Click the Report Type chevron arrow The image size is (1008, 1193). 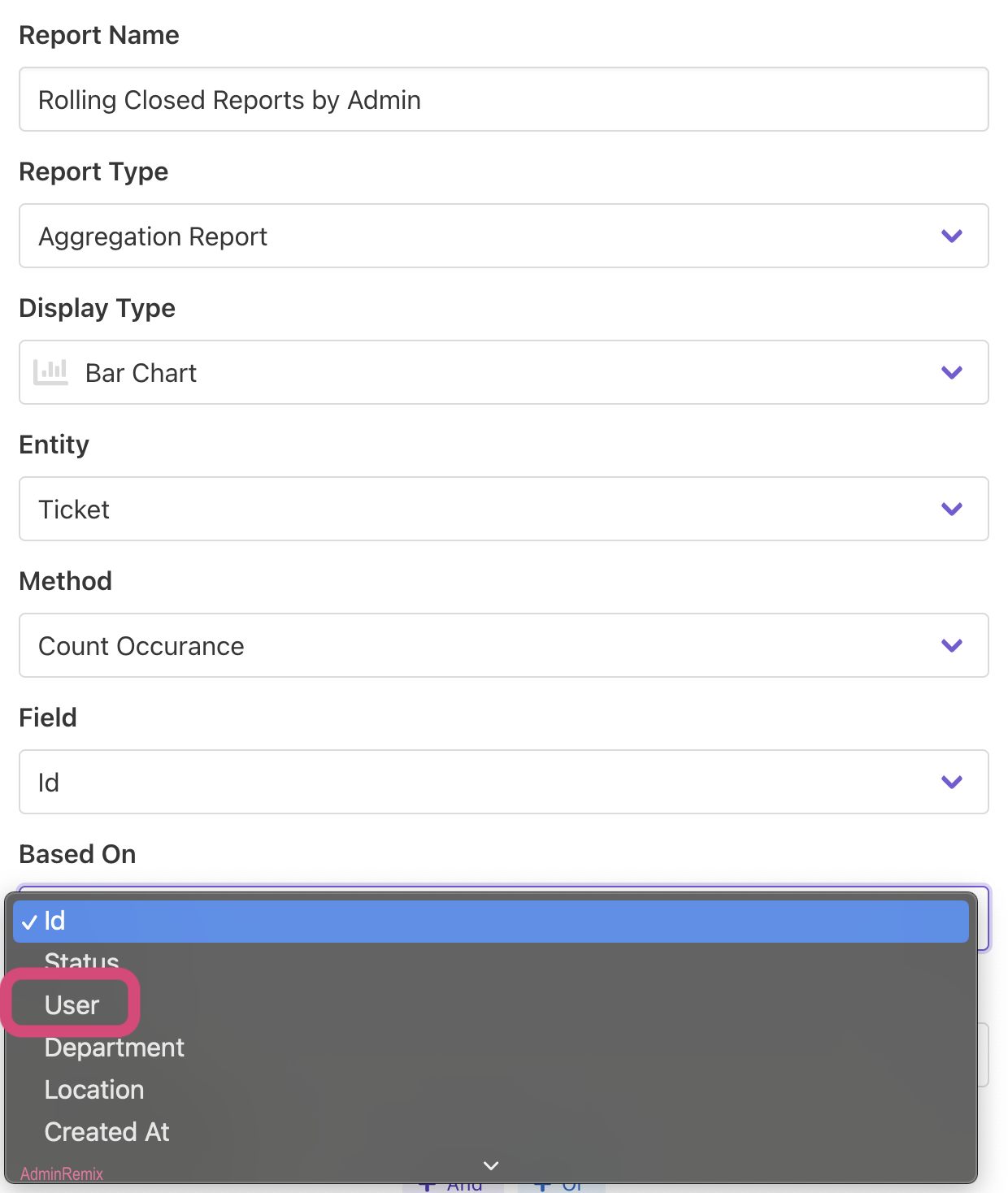tap(951, 236)
